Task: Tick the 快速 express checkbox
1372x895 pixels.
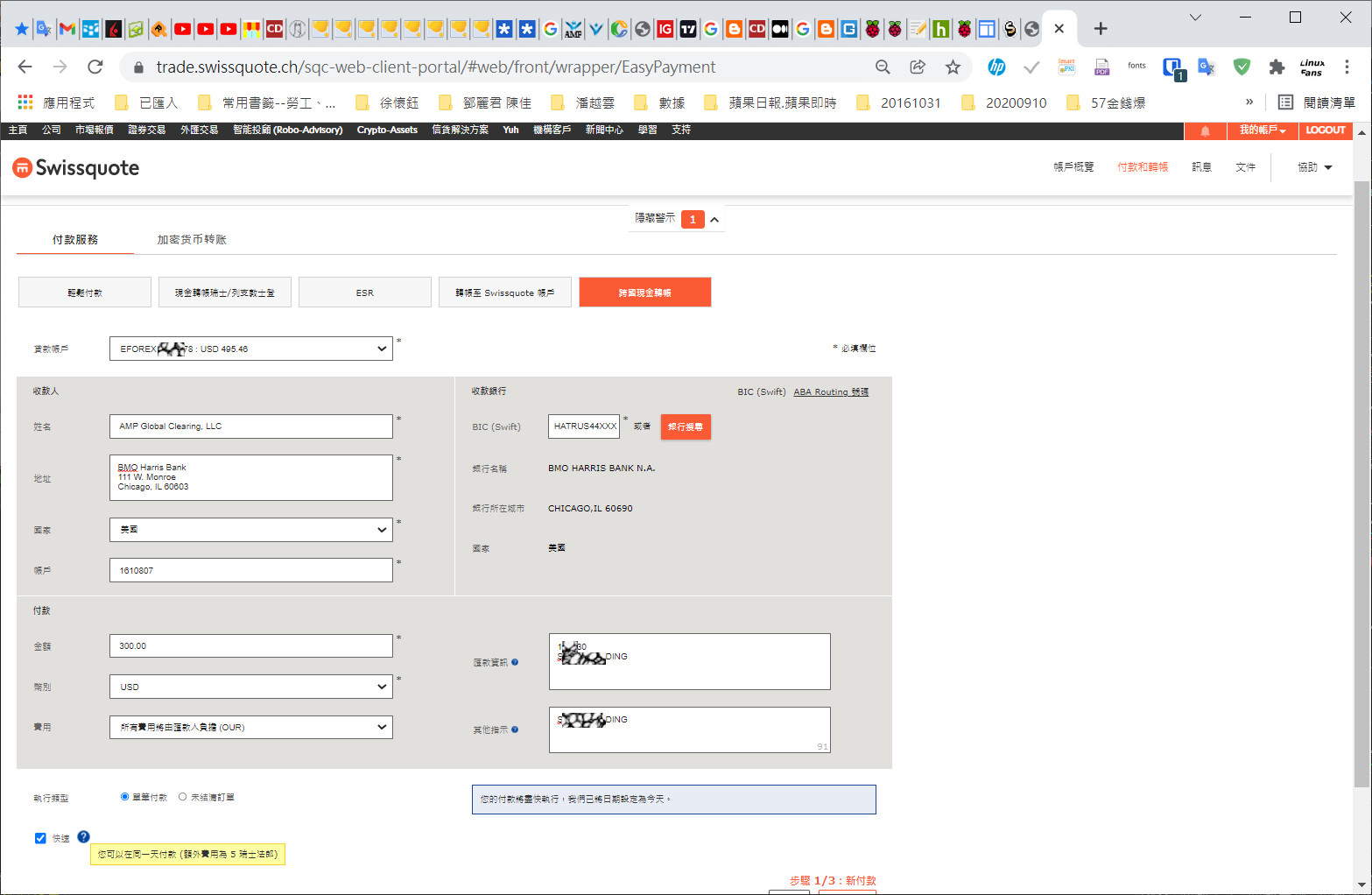Action: coord(40,838)
